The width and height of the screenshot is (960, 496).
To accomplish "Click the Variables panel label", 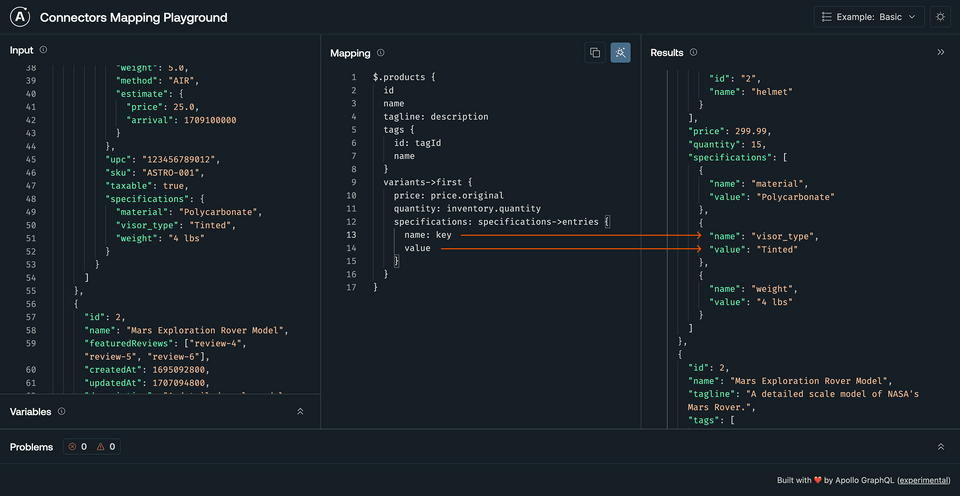I will tap(31, 411).
